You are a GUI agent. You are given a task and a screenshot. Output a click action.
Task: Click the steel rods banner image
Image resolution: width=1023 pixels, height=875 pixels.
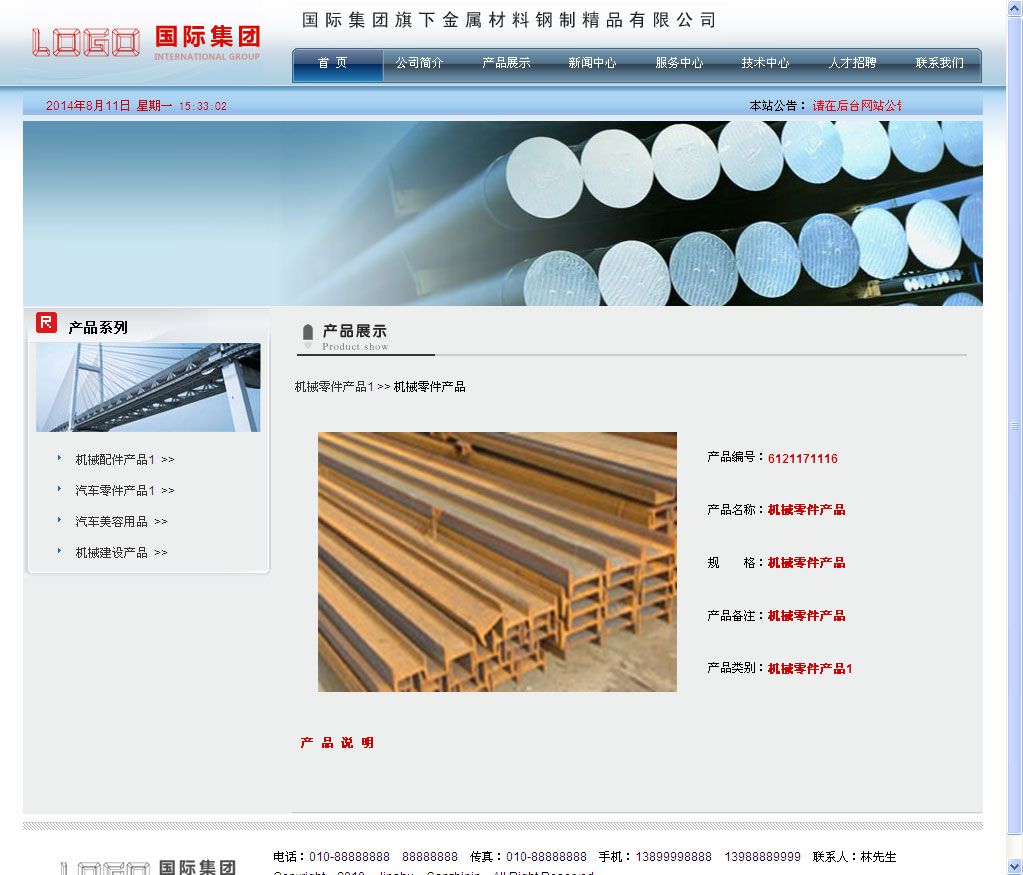(x=502, y=213)
